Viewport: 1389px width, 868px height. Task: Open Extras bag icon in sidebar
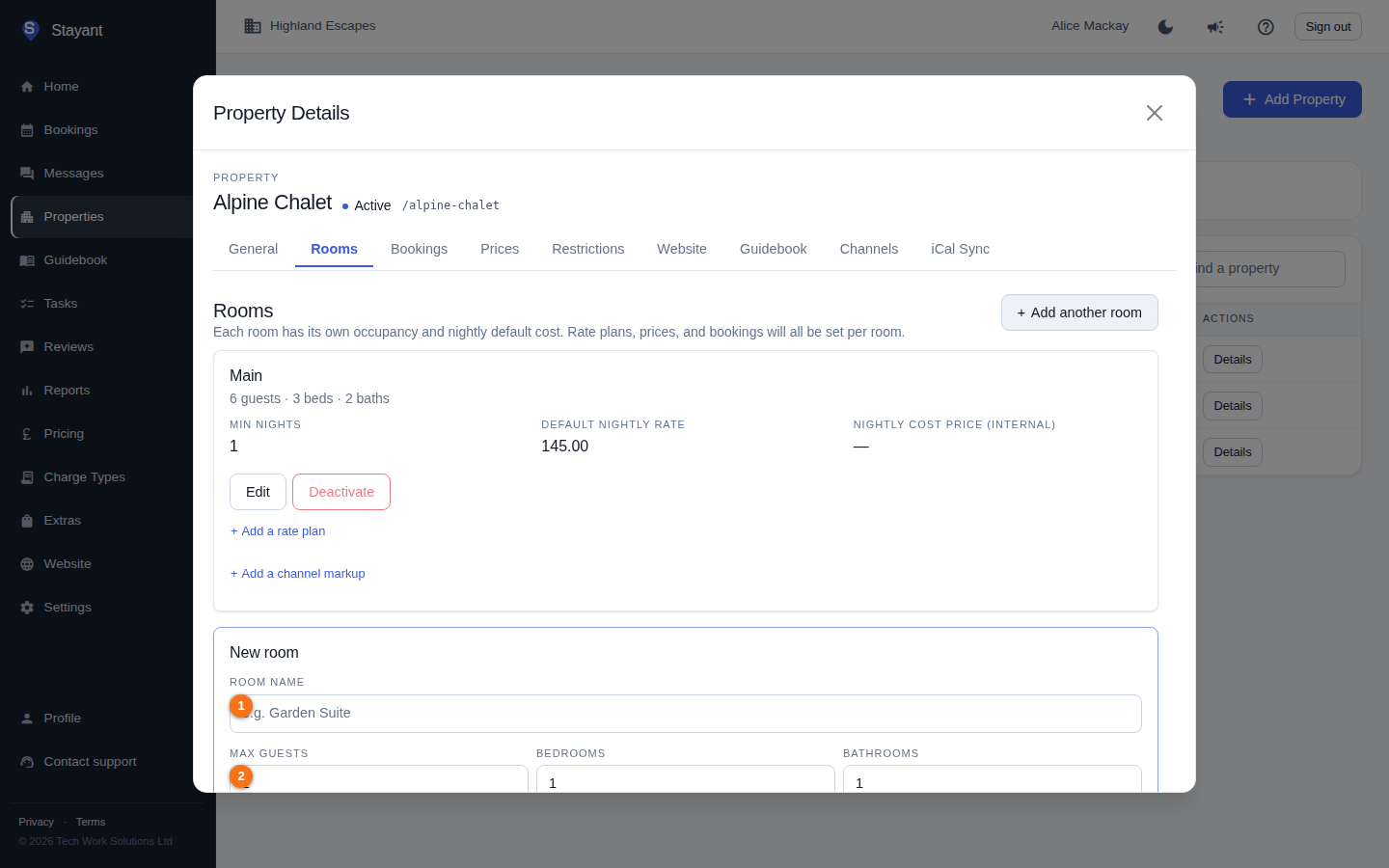[27, 521]
